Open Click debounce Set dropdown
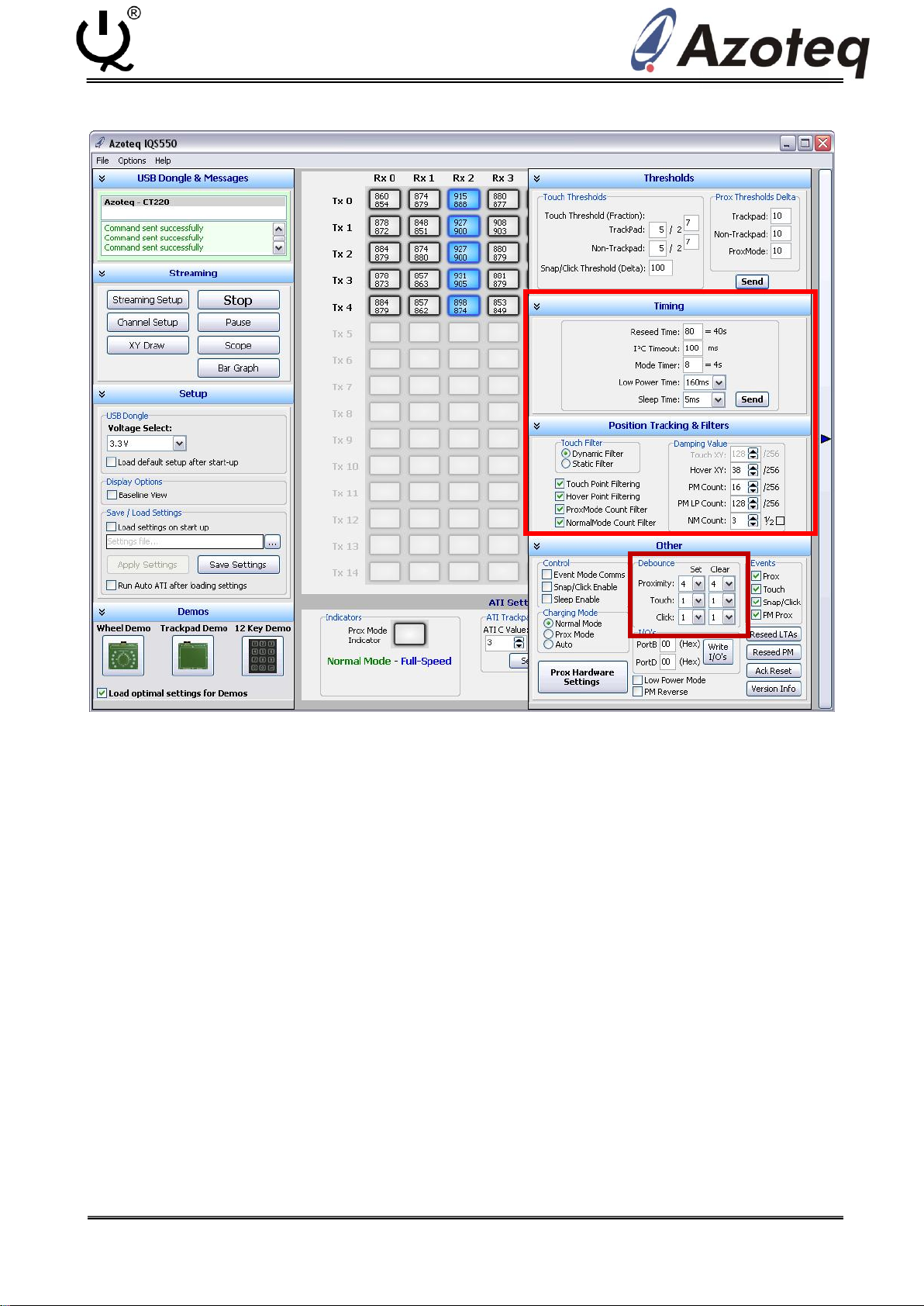Image resolution: width=924 pixels, height=1306 pixels. point(698,618)
